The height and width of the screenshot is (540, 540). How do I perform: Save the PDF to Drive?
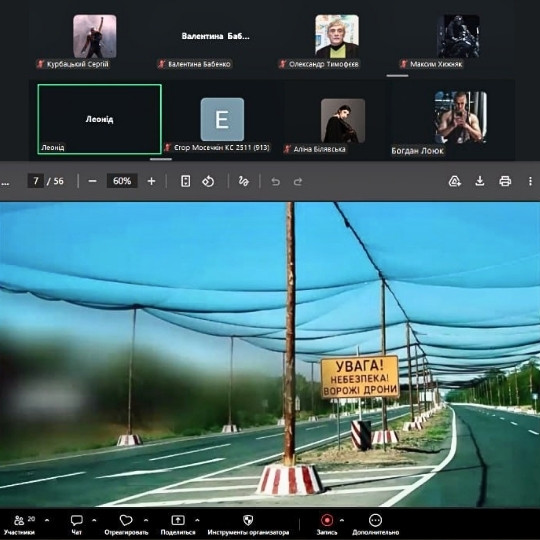click(455, 181)
